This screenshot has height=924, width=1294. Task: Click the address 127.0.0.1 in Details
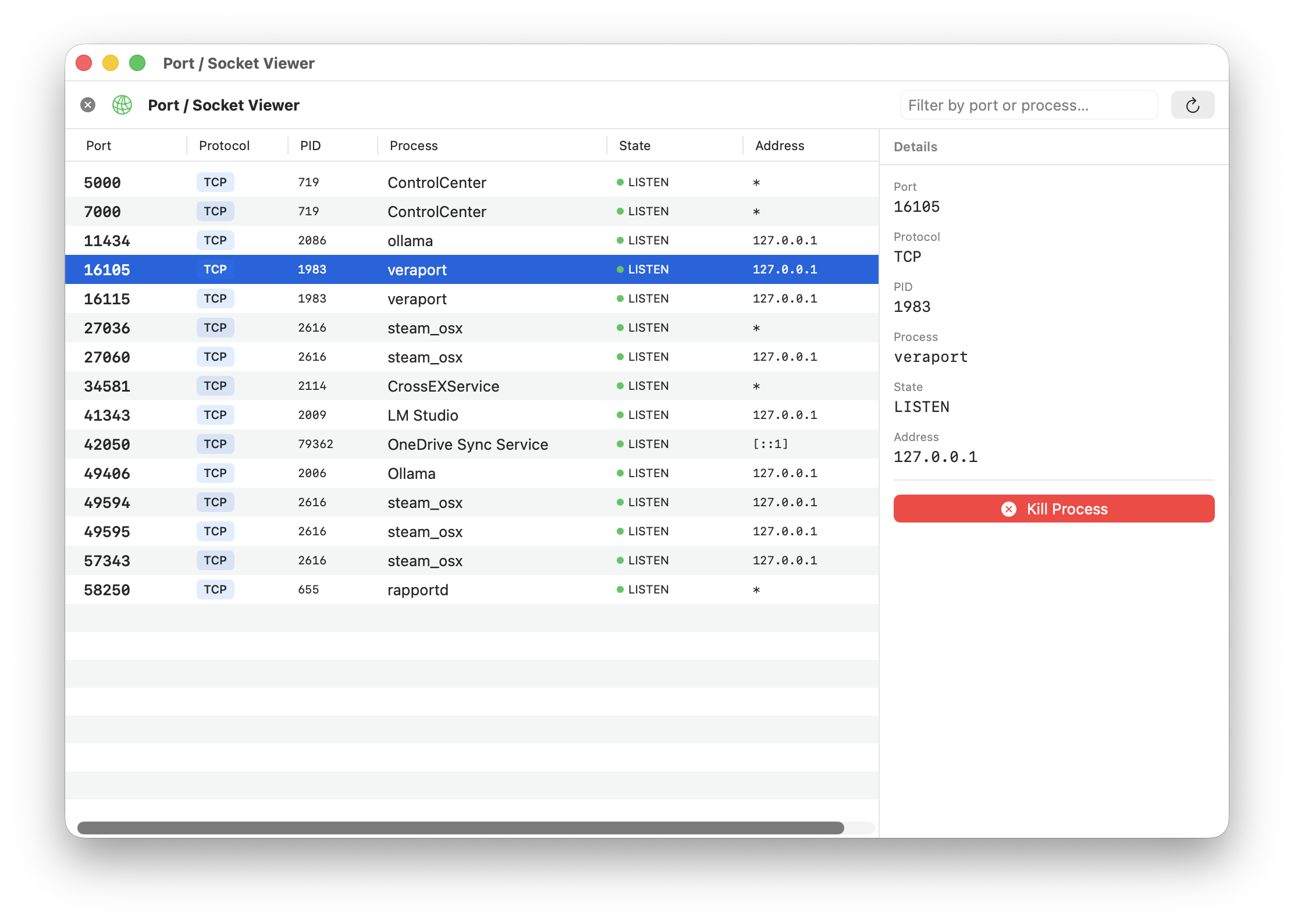click(x=936, y=457)
